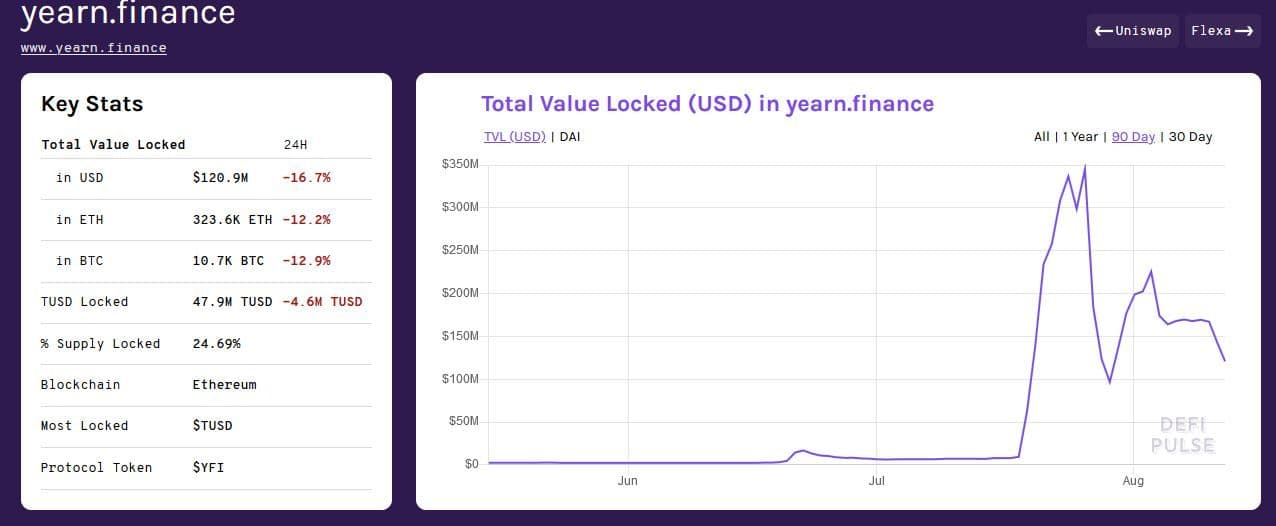Select the 90 Day chart range
This screenshot has width=1276, height=526.
click(x=1133, y=137)
